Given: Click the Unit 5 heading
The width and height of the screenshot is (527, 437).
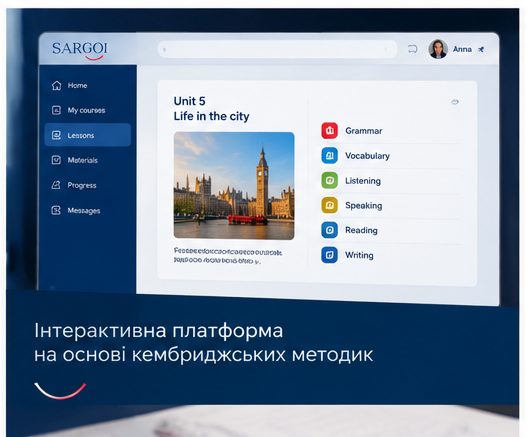Looking at the screenshot, I should [189, 101].
